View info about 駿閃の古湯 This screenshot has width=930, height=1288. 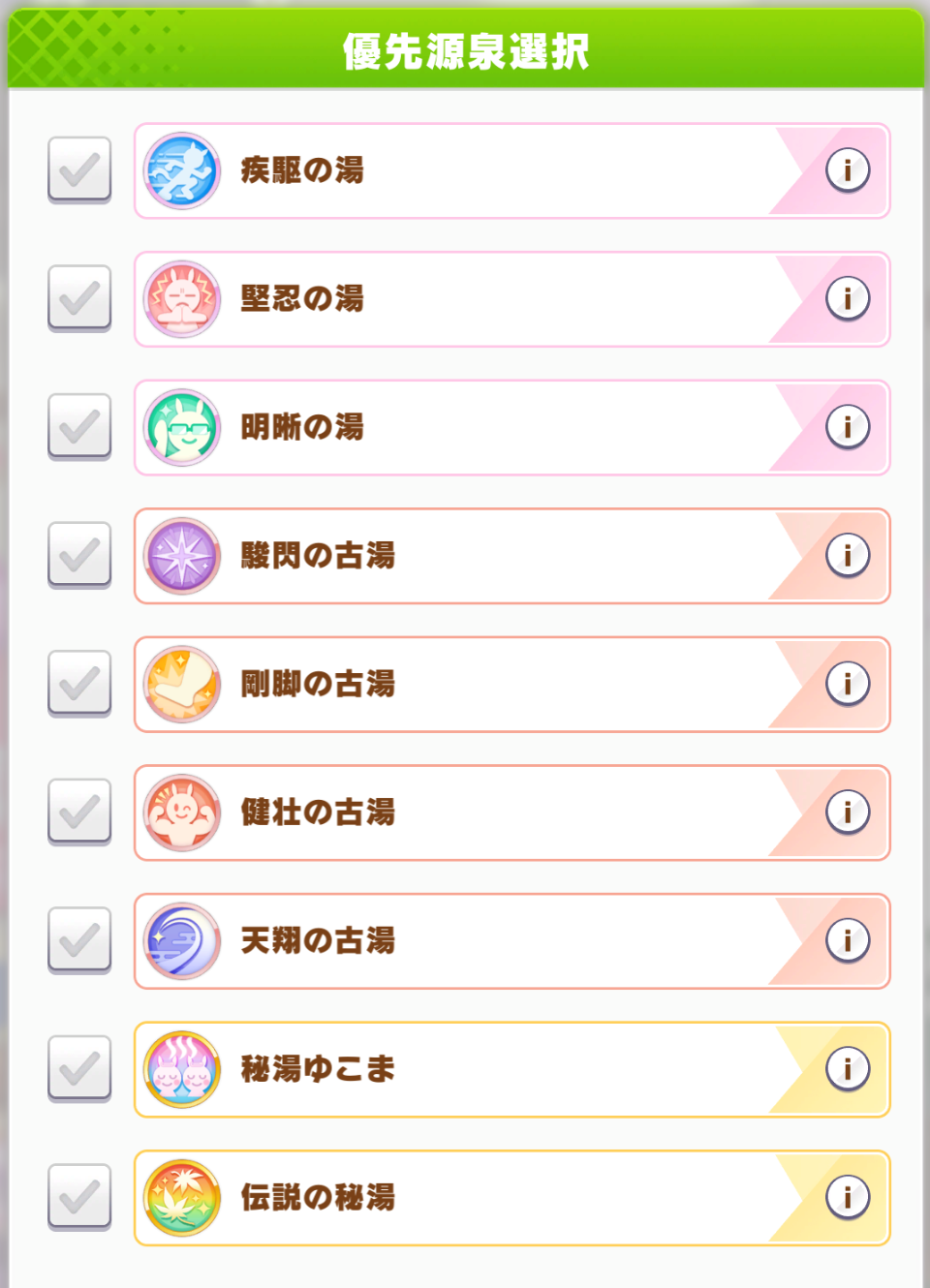tap(847, 556)
